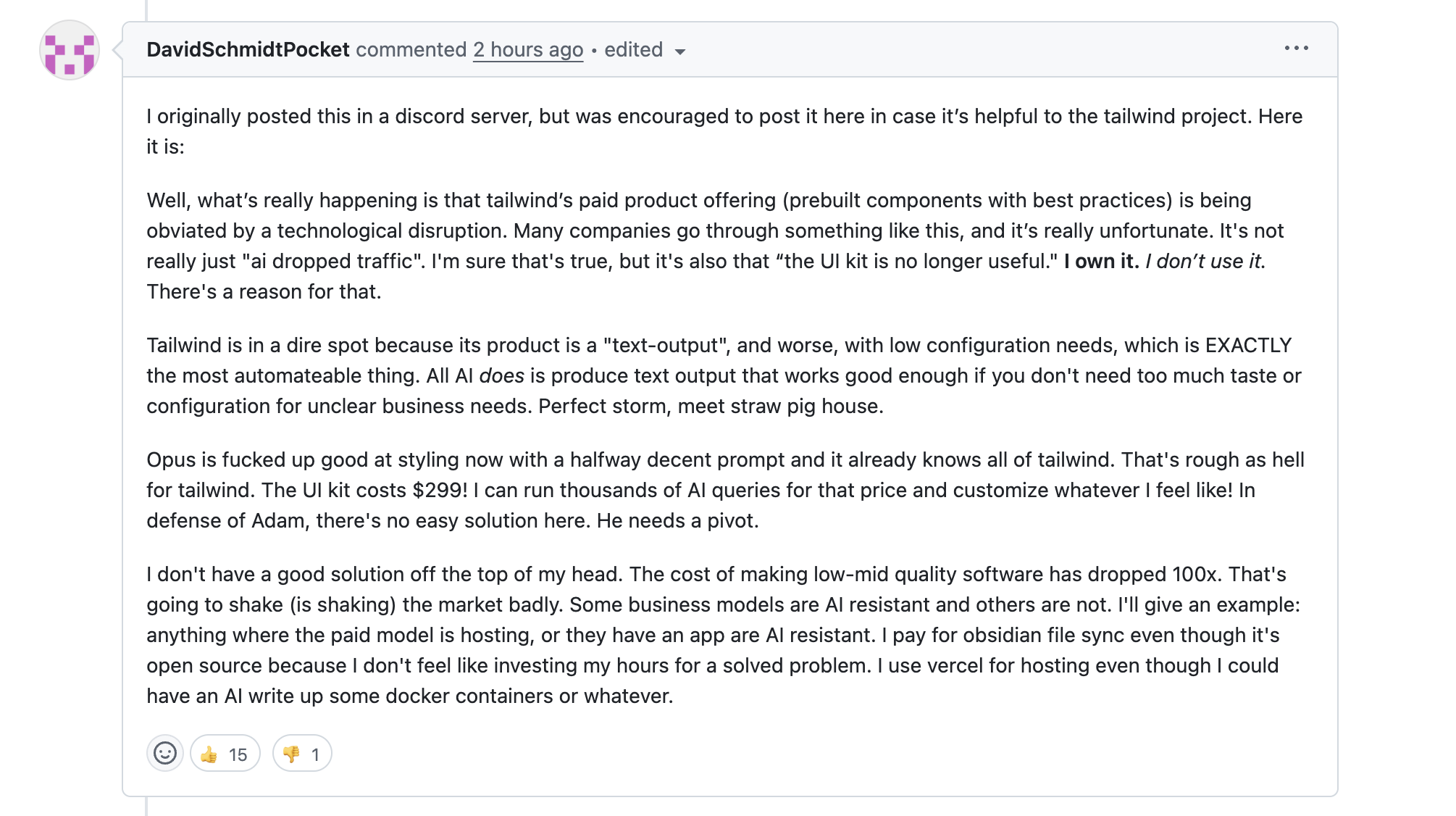
Task: Click the thumbs up count of 15
Action: [x=238, y=754]
